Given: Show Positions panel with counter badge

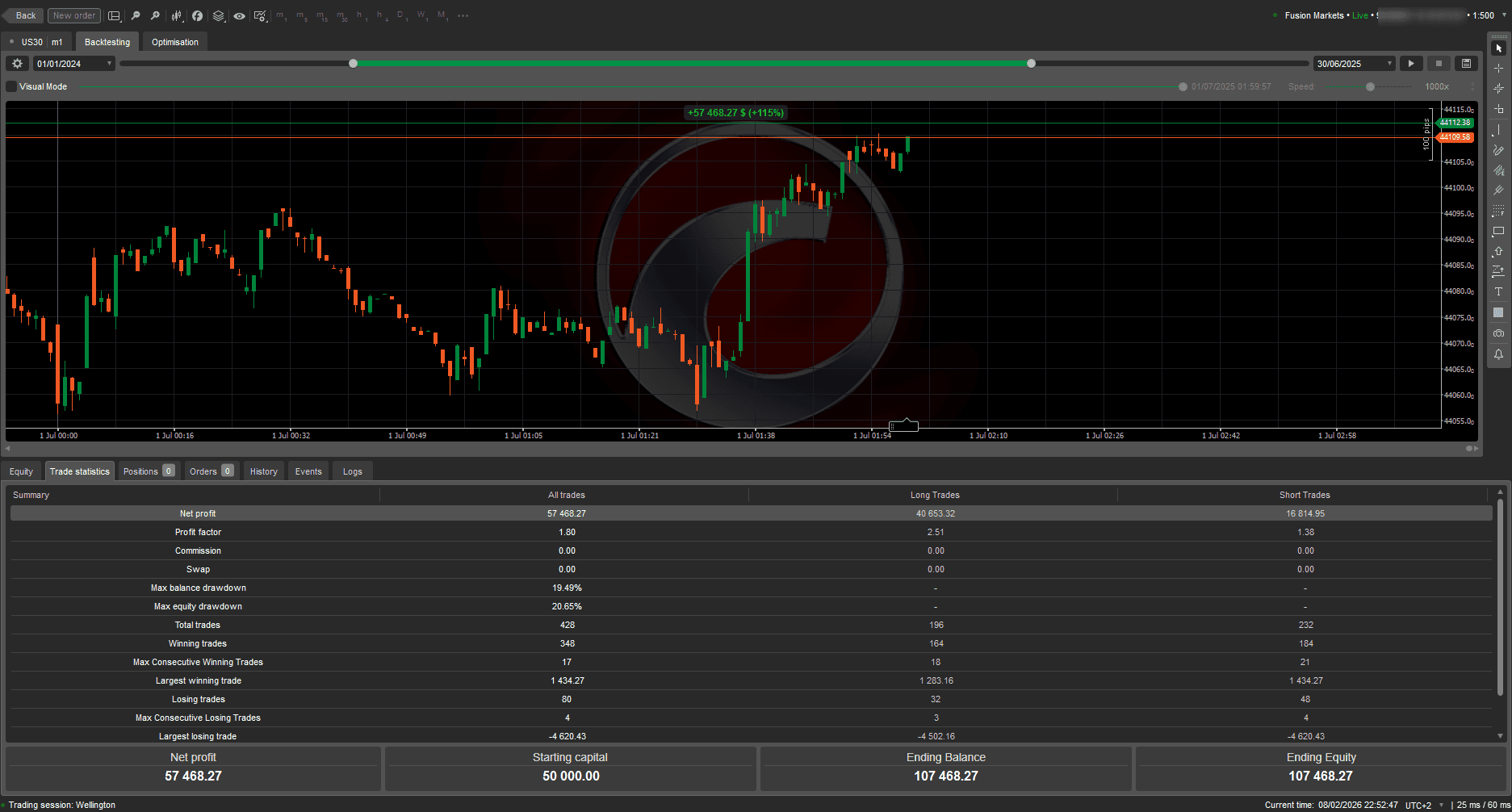Looking at the screenshot, I should [x=148, y=471].
